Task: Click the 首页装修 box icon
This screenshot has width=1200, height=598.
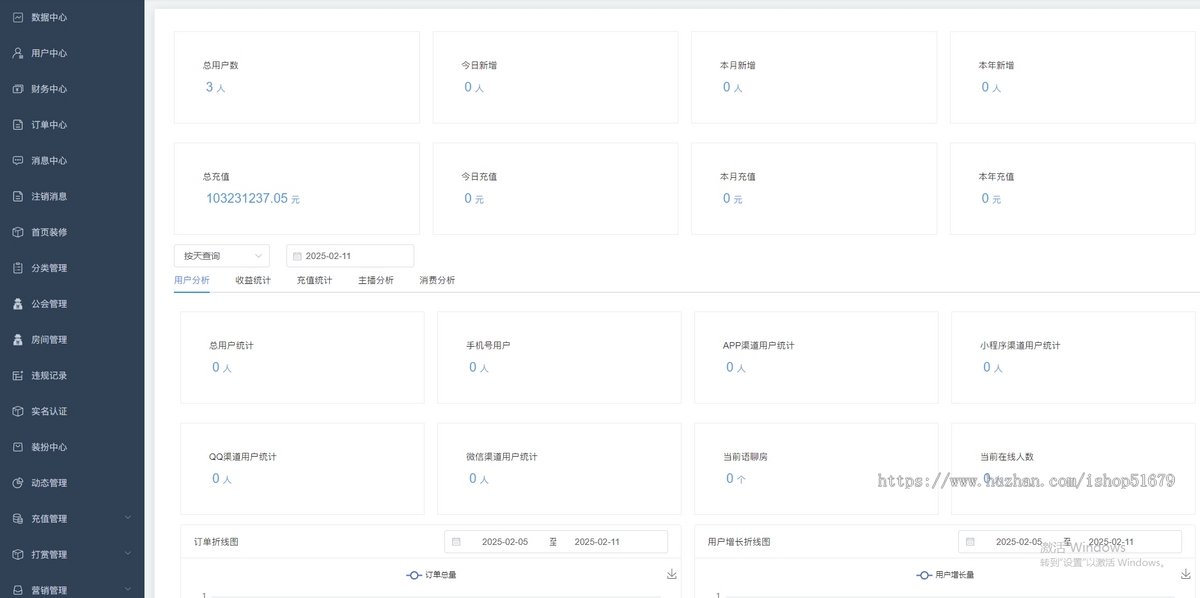Action: point(18,232)
